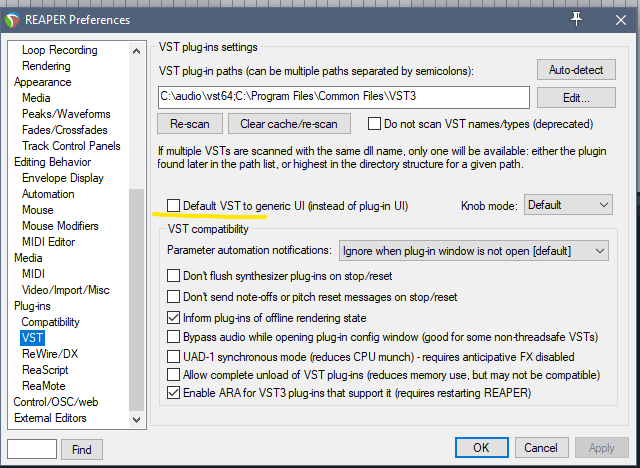
Task: Disable Enable ARA for VST3 plug-ins checkbox
Action: (x=174, y=393)
